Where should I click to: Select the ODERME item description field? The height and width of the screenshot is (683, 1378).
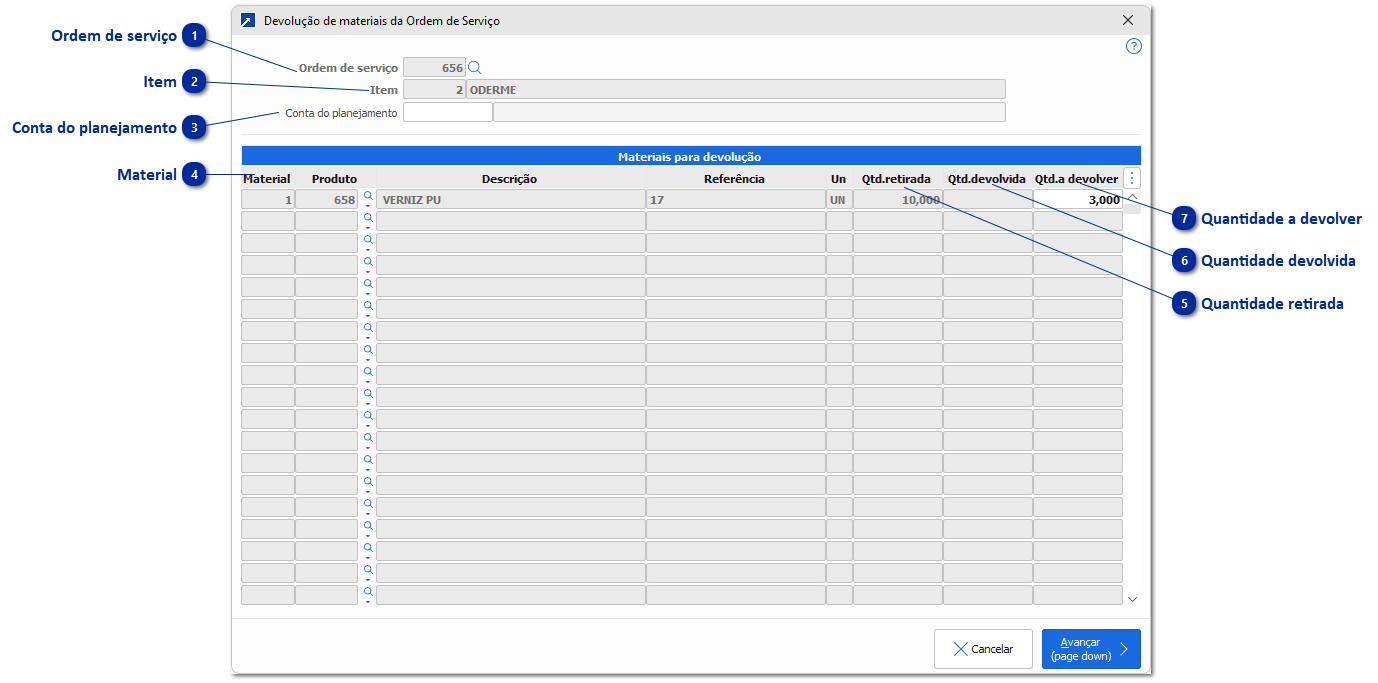(x=736, y=90)
